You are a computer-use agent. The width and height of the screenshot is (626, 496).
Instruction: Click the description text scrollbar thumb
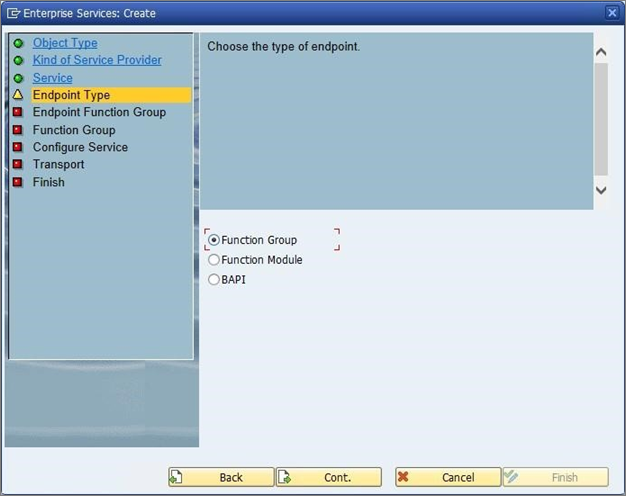pos(601,119)
